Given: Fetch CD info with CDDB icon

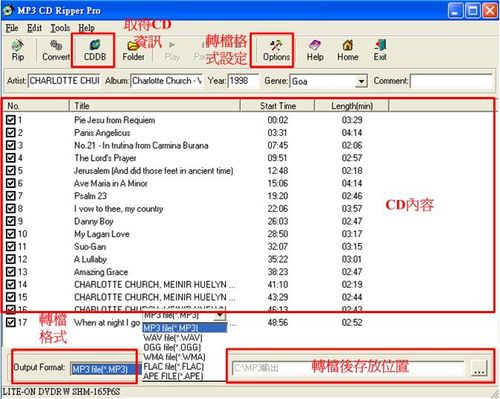Looking at the screenshot, I should click(x=95, y=50).
